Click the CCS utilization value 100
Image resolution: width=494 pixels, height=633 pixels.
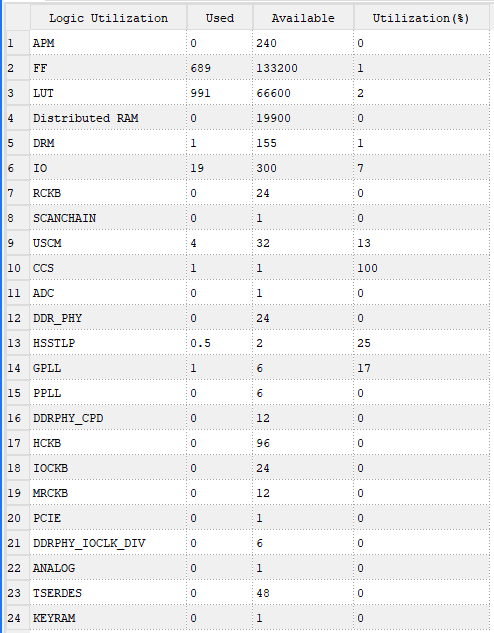point(422,268)
